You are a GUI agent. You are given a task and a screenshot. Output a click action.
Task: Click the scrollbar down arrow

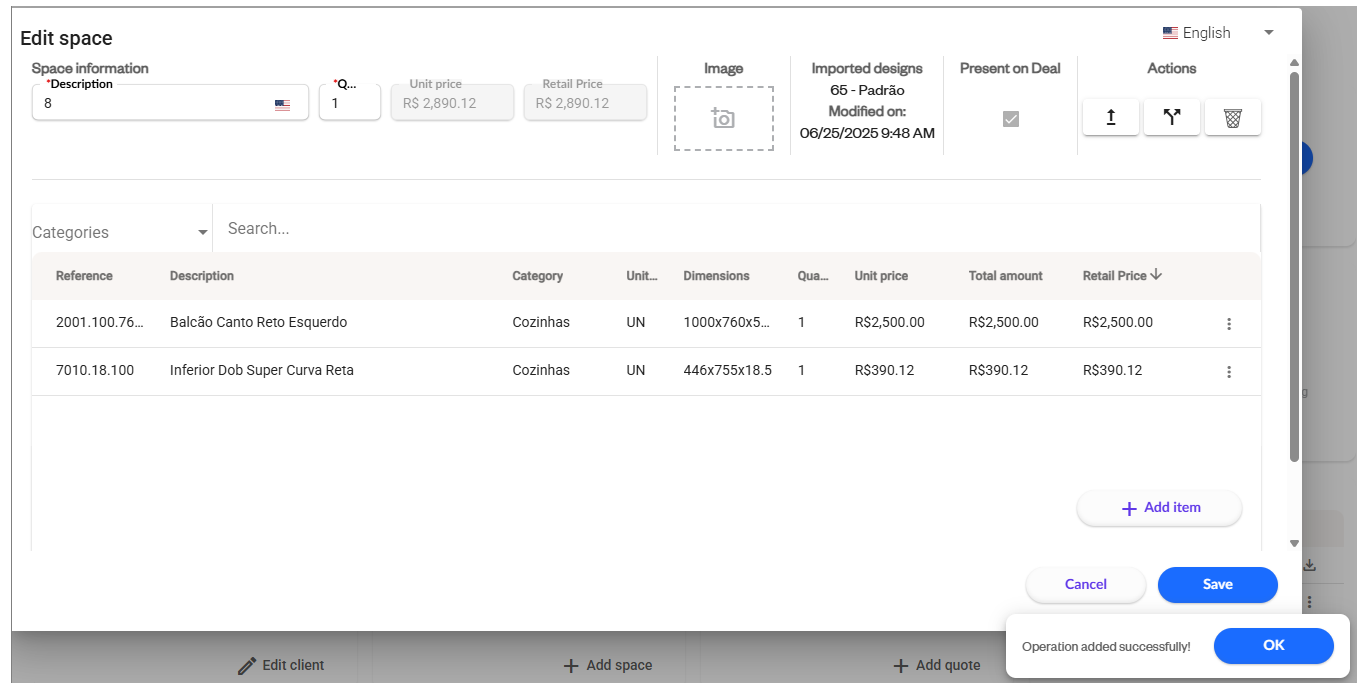pos(1294,544)
